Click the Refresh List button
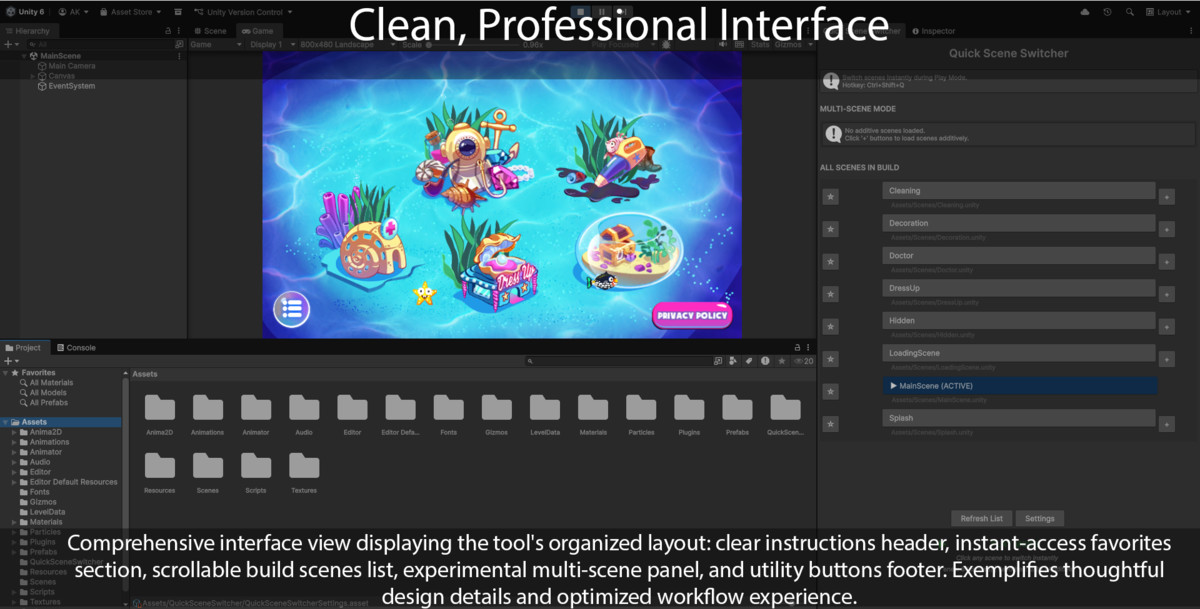The height and width of the screenshot is (609, 1200). coord(981,518)
